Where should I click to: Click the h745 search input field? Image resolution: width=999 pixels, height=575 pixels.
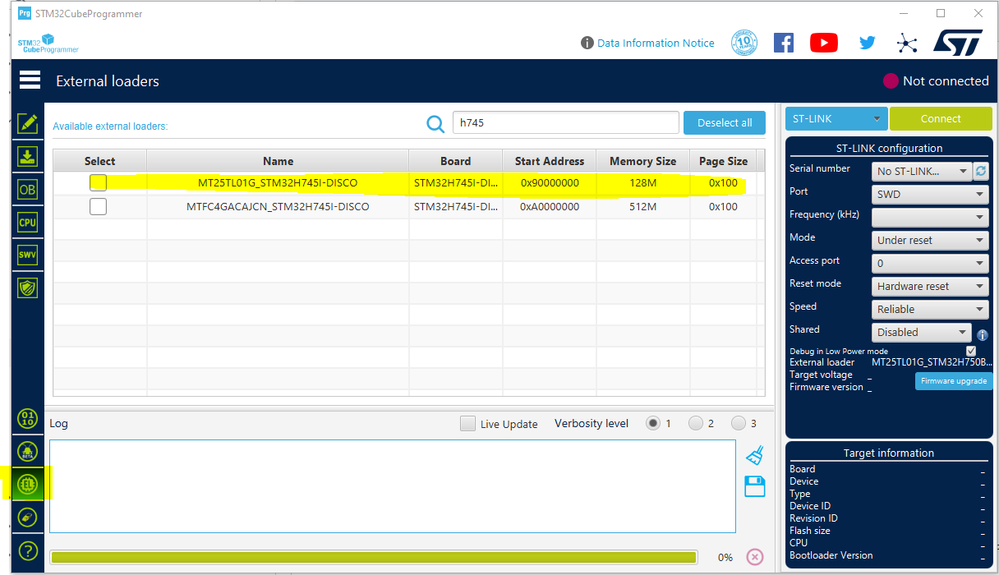(x=566, y=122)
